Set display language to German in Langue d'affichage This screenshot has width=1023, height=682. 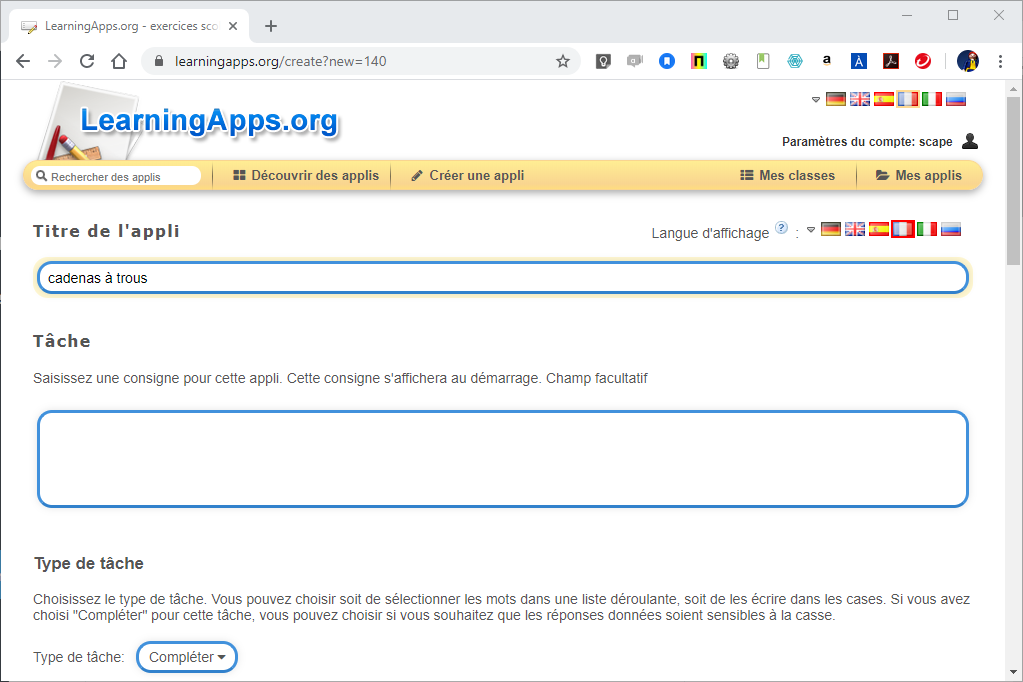coord(831,229)
